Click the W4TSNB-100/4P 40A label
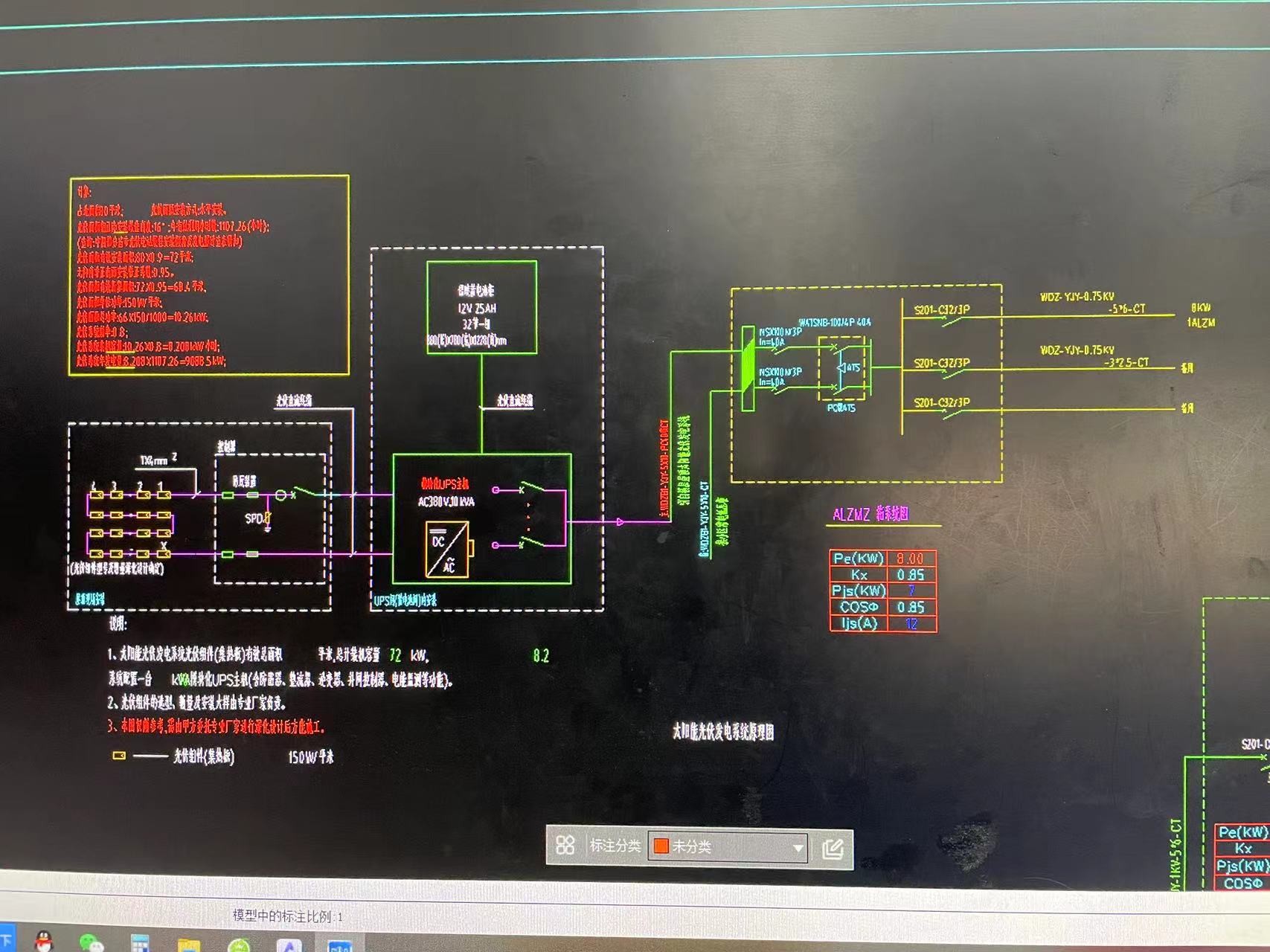 pyautogui.click(x=834, y=322)
